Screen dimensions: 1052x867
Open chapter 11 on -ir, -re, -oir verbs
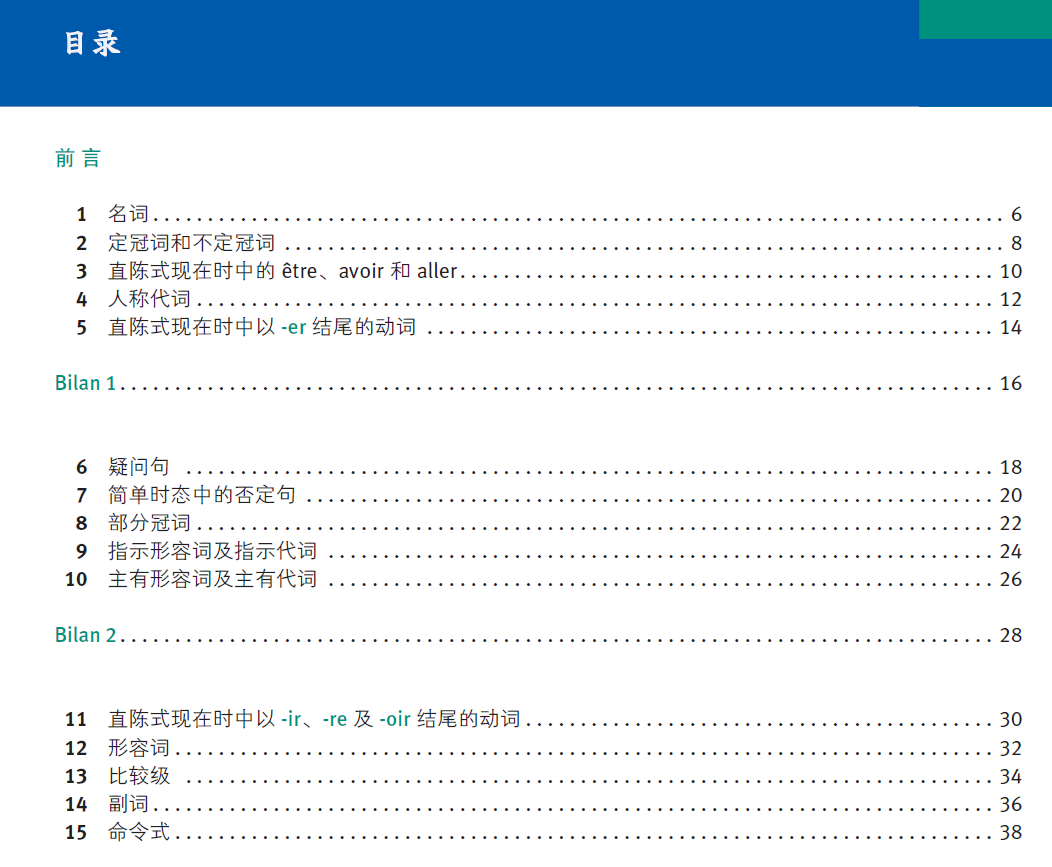point(313,719)
